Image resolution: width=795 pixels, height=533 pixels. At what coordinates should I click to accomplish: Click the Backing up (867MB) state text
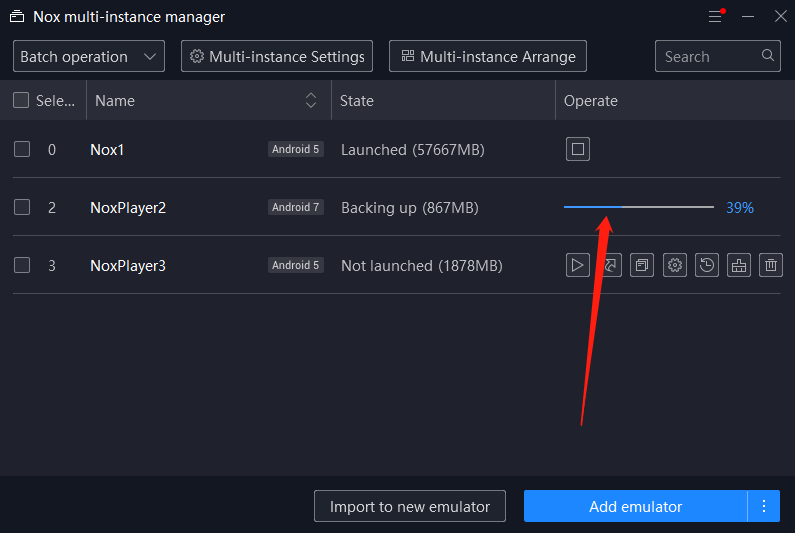(410, 208)
